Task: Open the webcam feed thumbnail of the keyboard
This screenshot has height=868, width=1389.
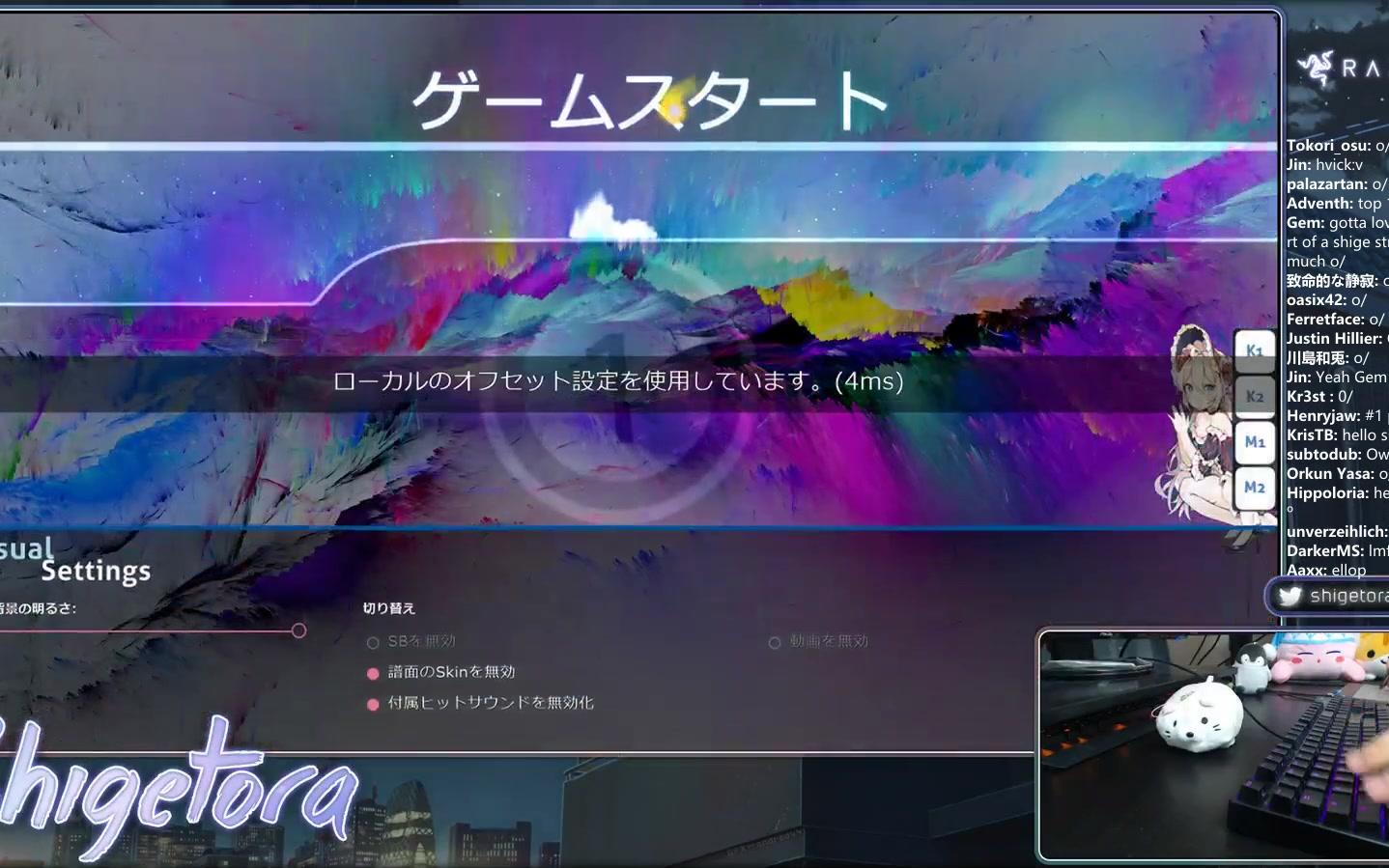Action: [1213, 745]
